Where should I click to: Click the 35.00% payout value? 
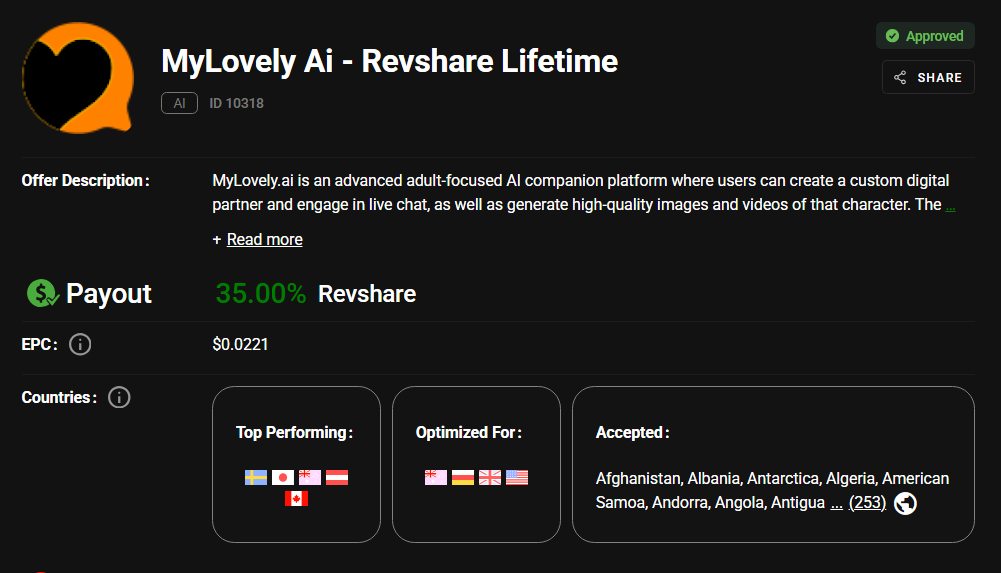click(x=260, y=294)
